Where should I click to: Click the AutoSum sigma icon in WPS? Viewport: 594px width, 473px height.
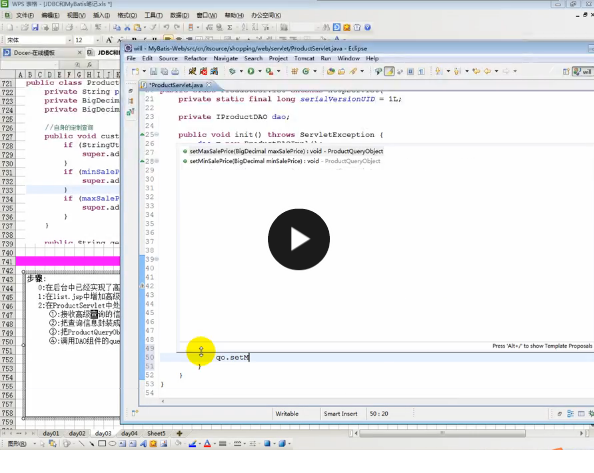point(230,27)
